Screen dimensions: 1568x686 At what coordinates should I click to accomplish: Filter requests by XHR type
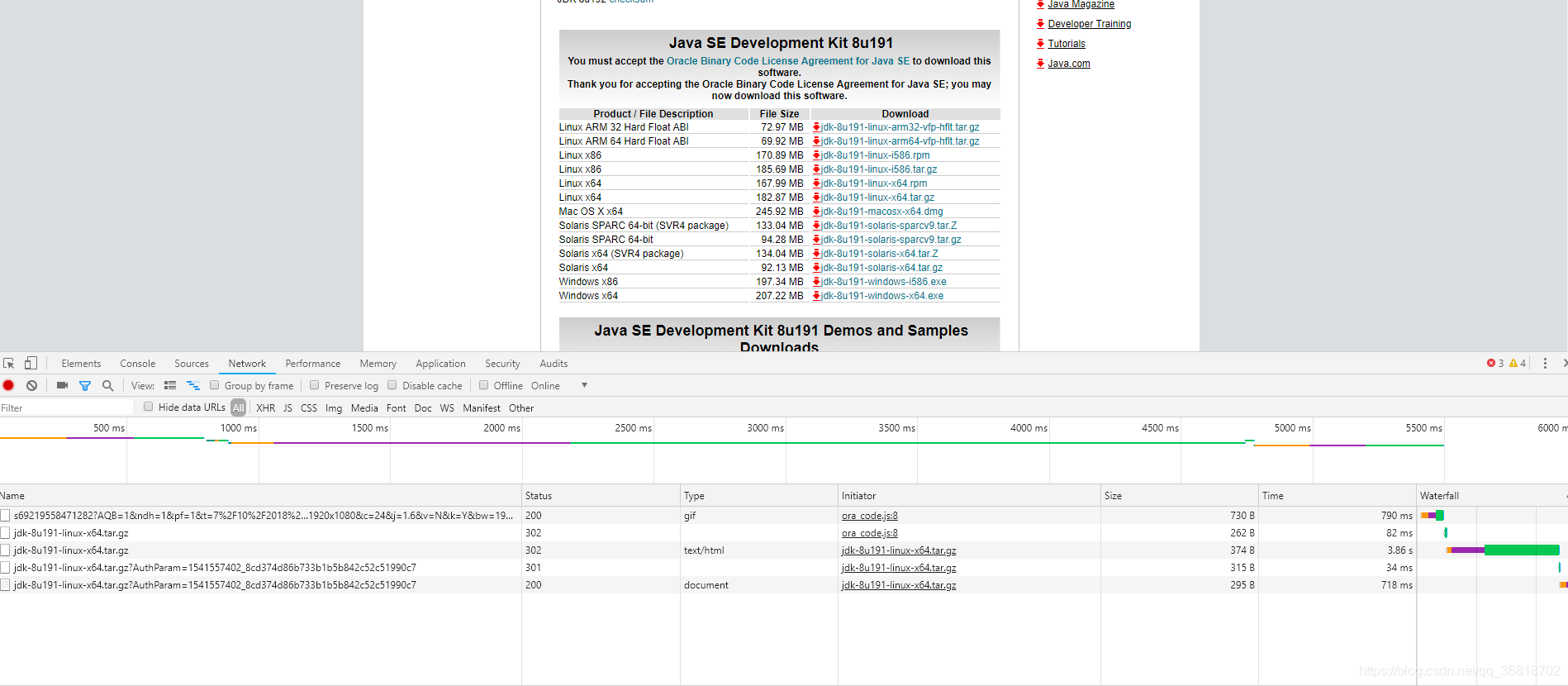point(266,408)
